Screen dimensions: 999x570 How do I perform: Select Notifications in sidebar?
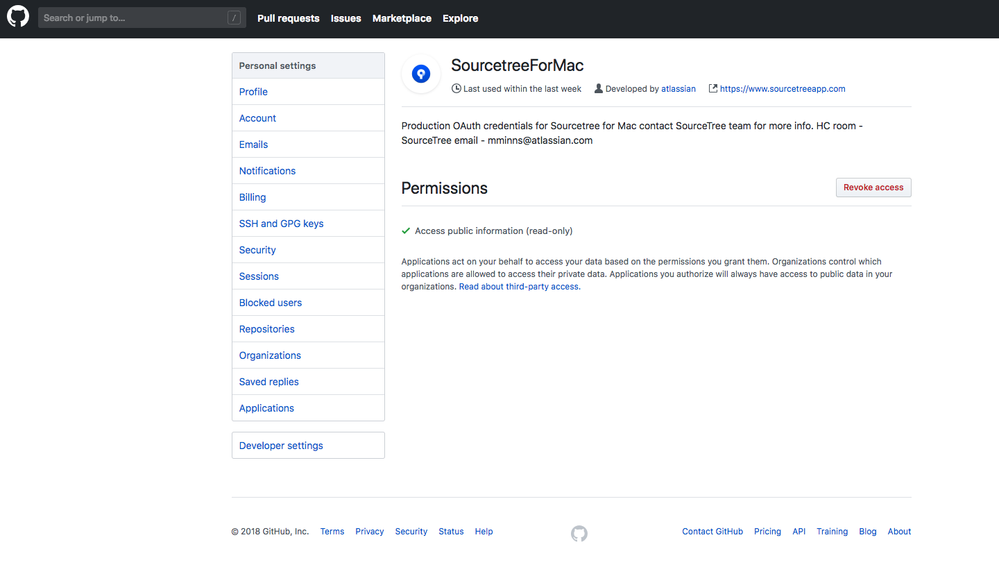(x=308, y=171)
